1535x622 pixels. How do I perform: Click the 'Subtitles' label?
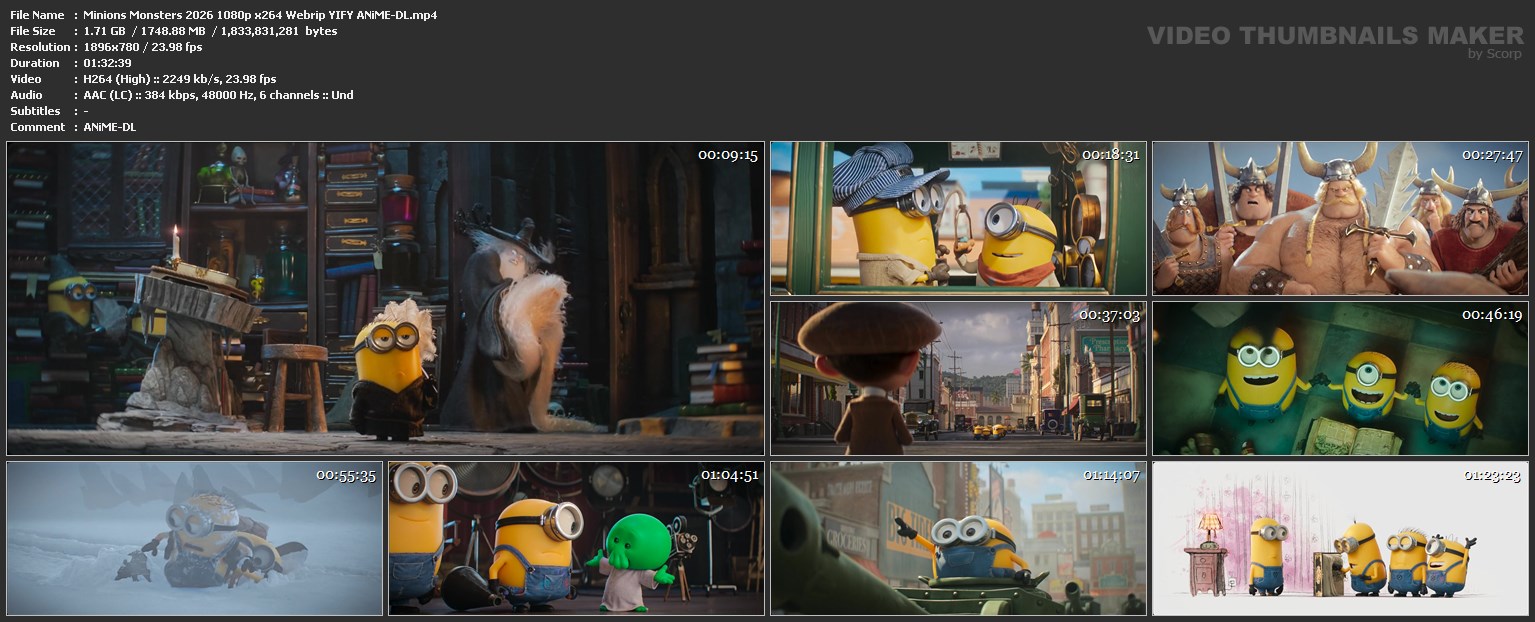pyautogui.click(x=35, y=111)
